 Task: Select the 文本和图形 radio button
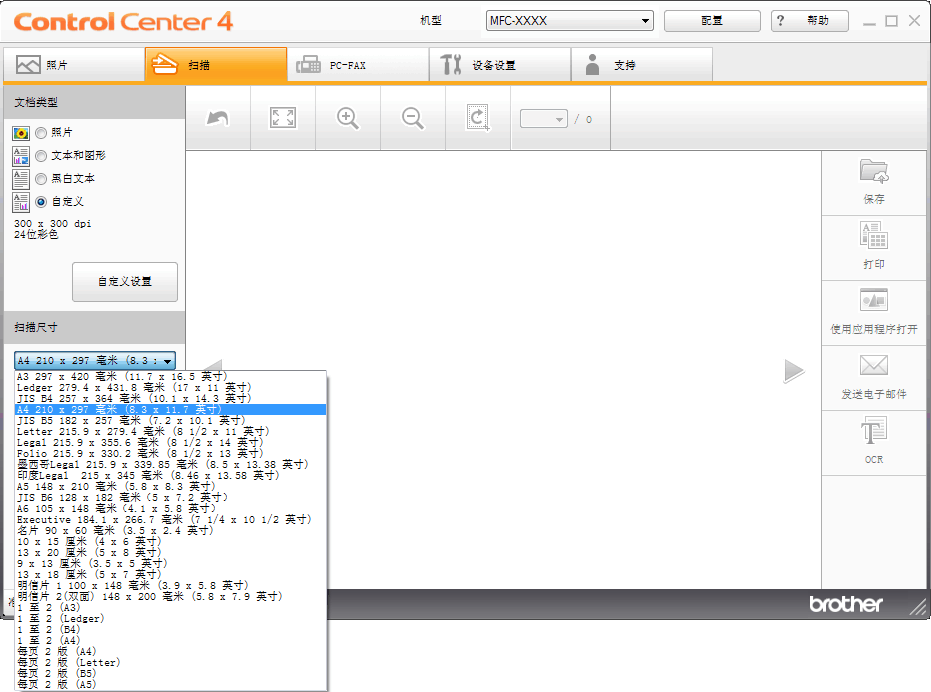click(x=41, y=155)
